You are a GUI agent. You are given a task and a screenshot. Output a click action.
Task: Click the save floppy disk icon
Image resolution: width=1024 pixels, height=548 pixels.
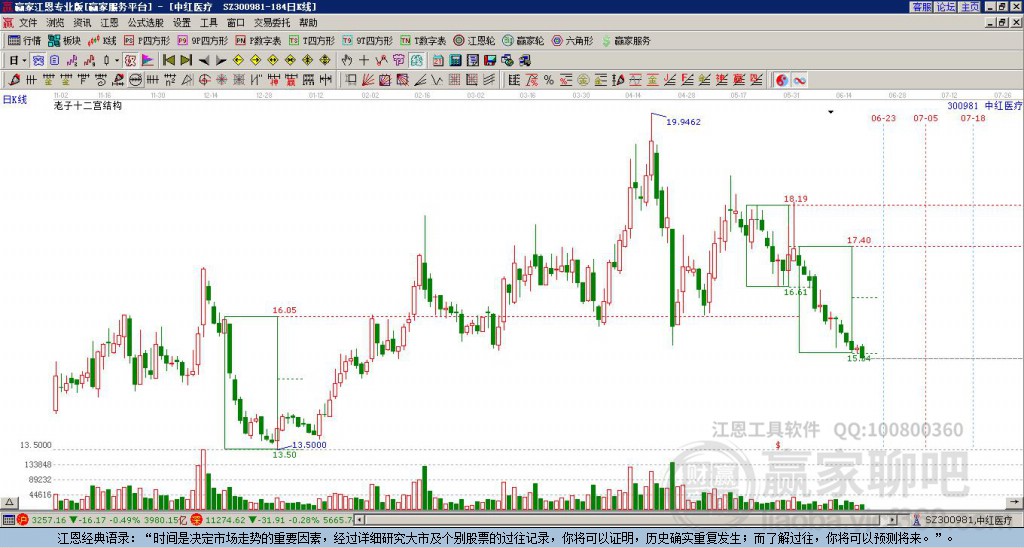[490, 61]
